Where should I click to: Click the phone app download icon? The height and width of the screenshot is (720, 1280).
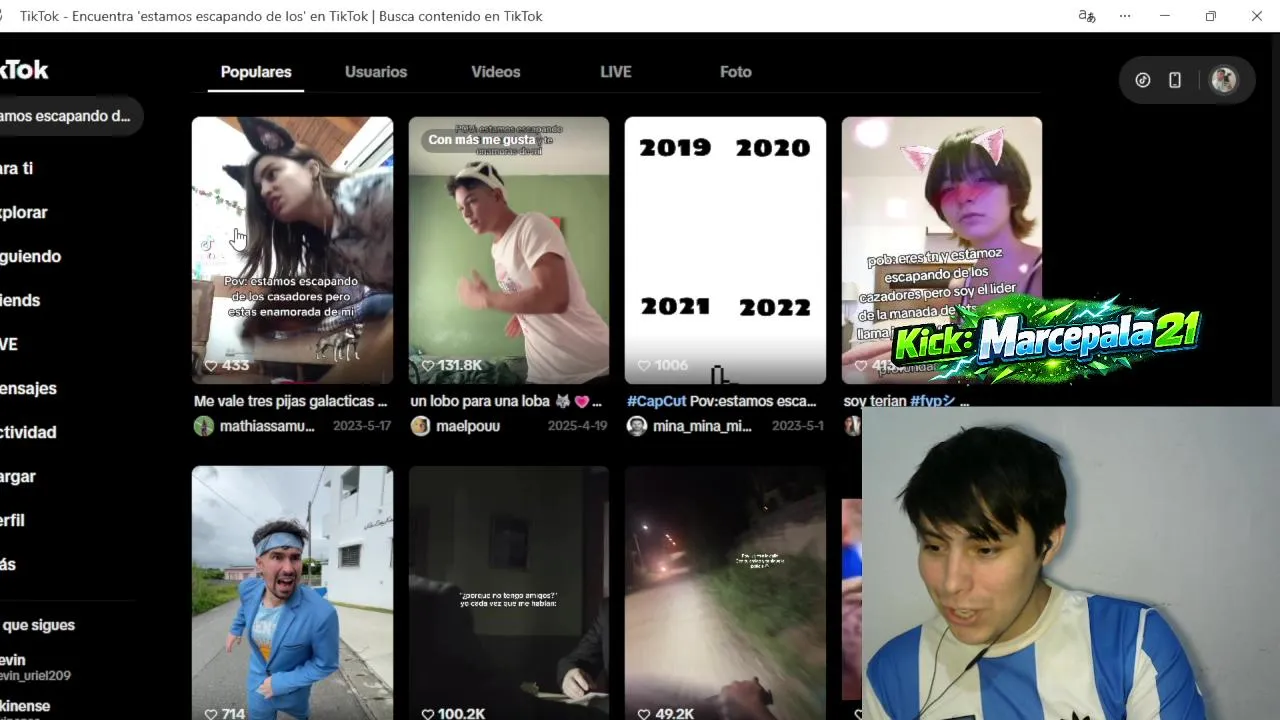[1175, 80]
